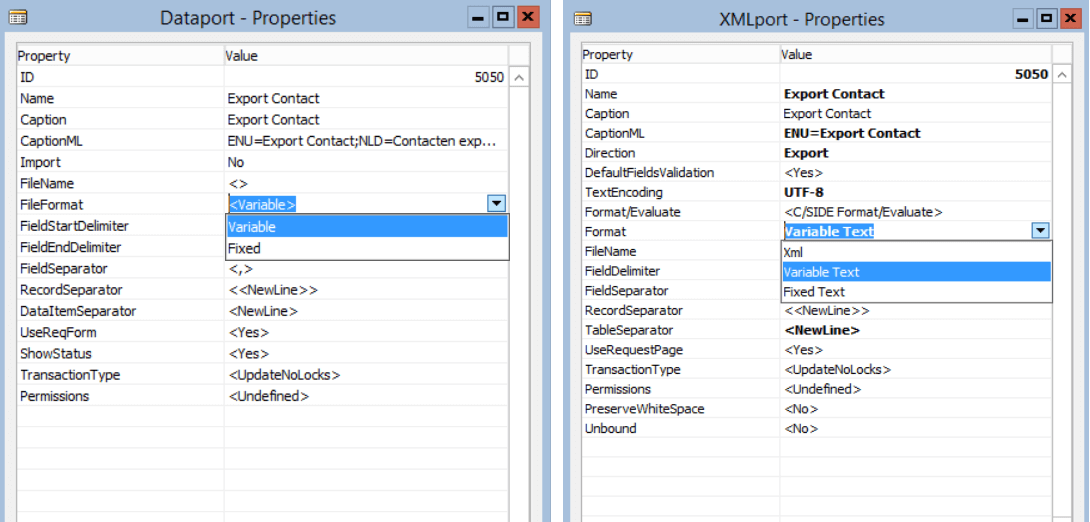
Task: Close the Dataport Properties window
Action: coord(528,17)
